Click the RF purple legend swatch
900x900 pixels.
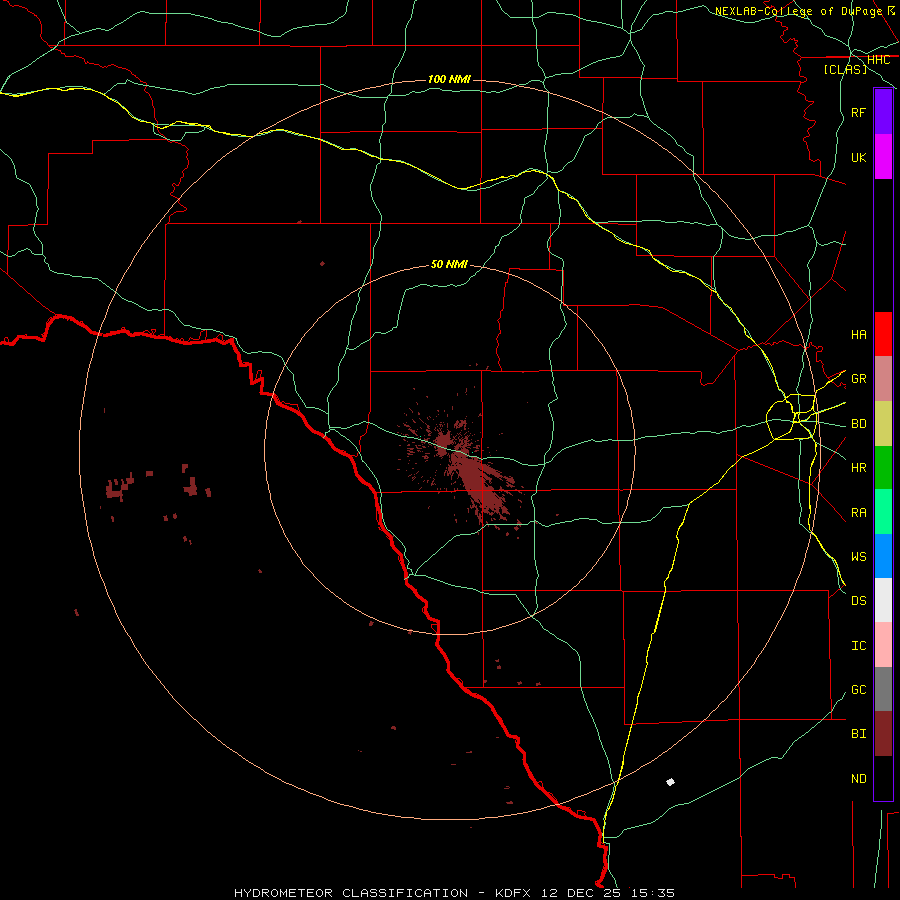pos(883,112)
